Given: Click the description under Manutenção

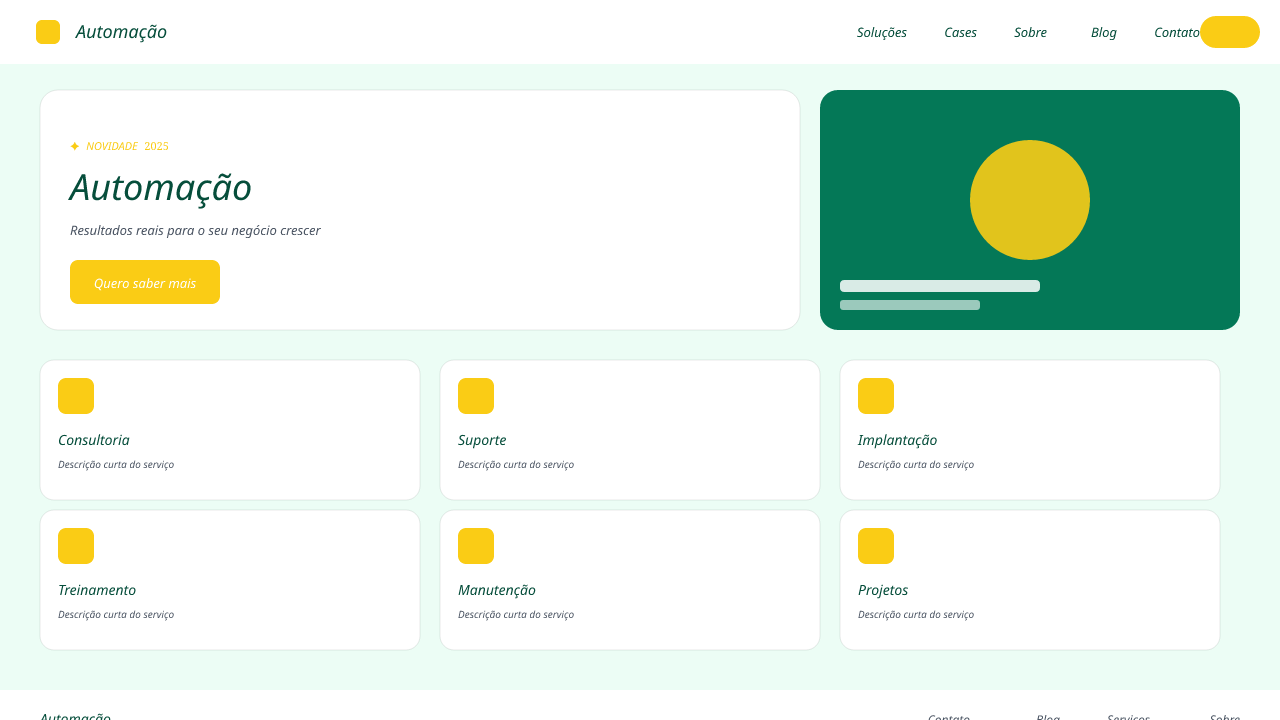Looking at the screenshot, I should pos(516,614).
